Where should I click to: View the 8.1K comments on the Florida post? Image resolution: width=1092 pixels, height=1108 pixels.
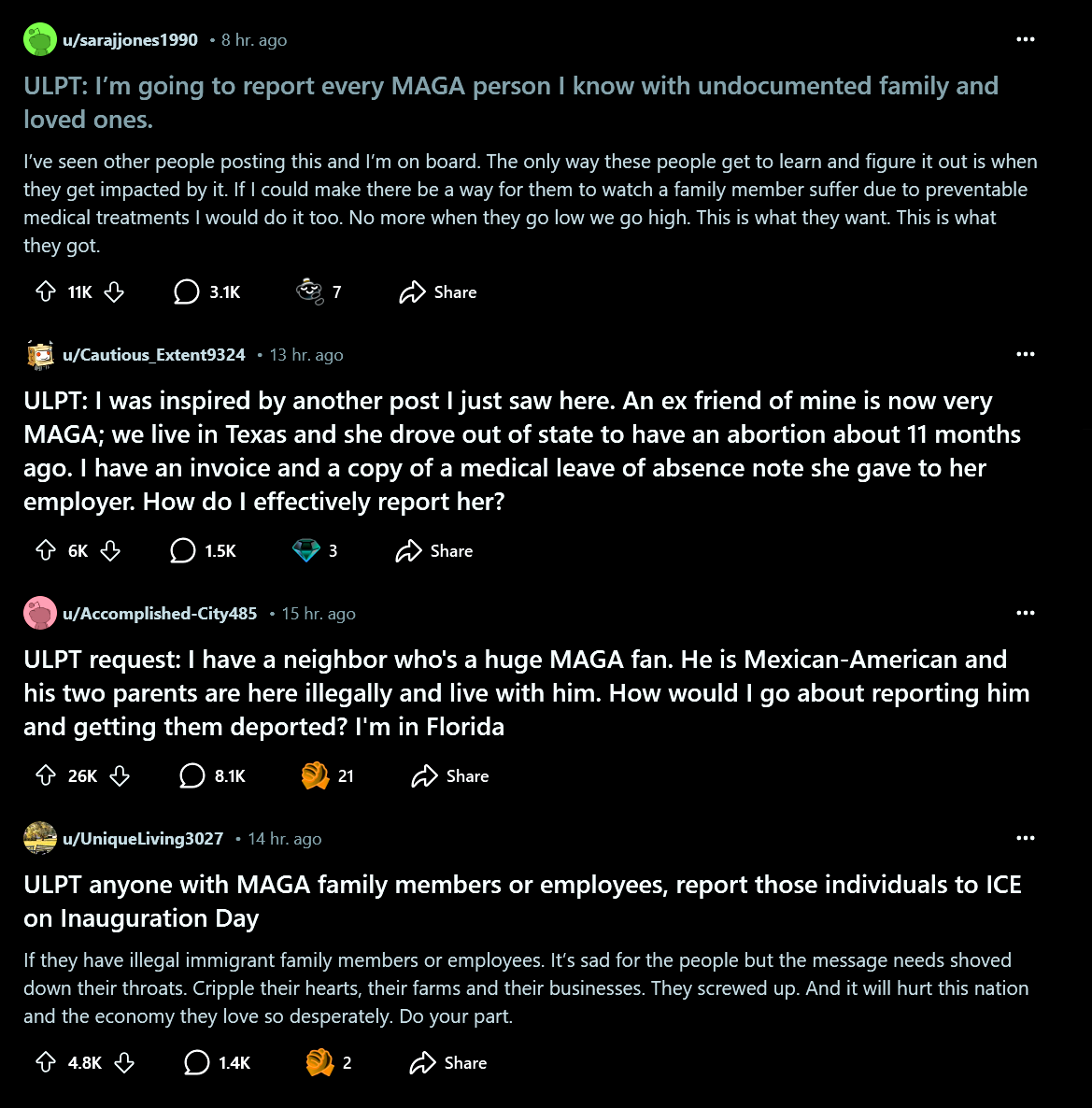click(212, 776)
